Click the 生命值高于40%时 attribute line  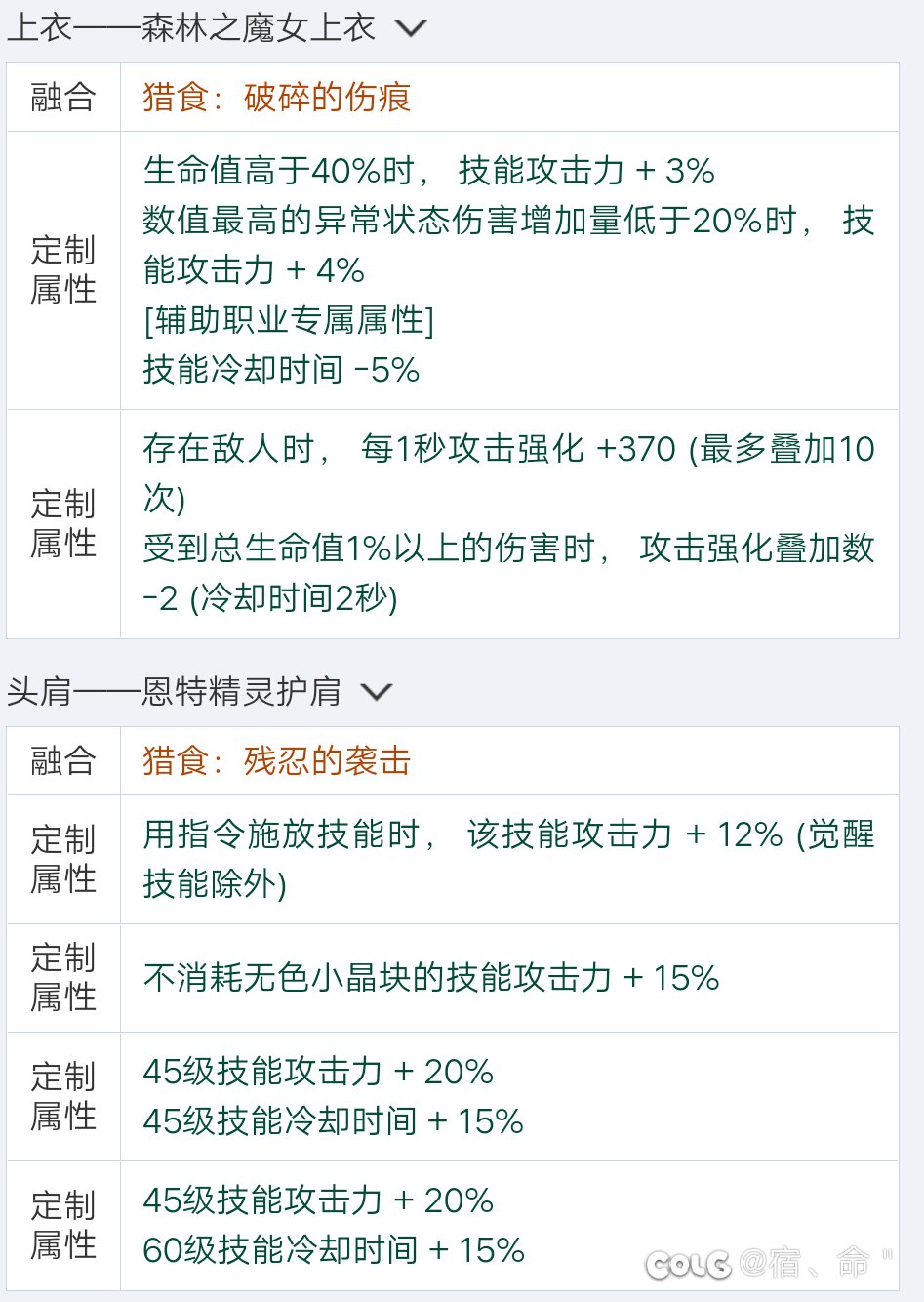(428, 171)
